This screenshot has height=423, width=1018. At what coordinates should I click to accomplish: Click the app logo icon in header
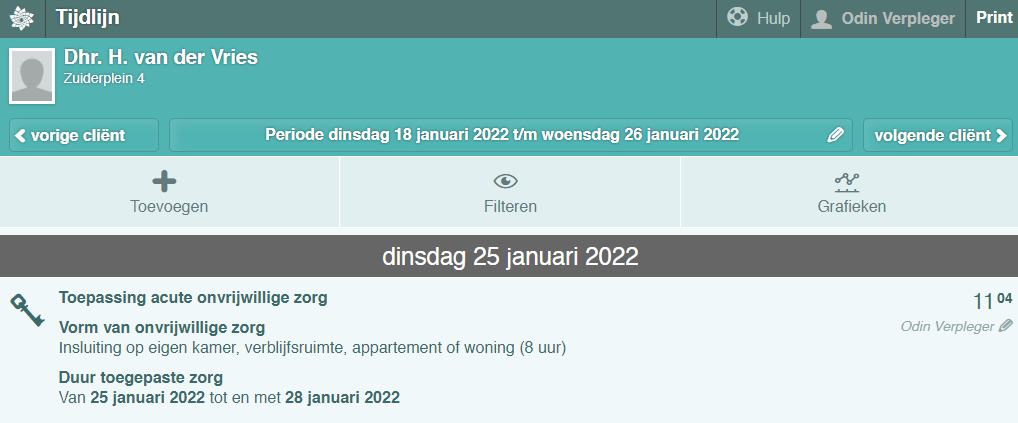pos(22,19)
